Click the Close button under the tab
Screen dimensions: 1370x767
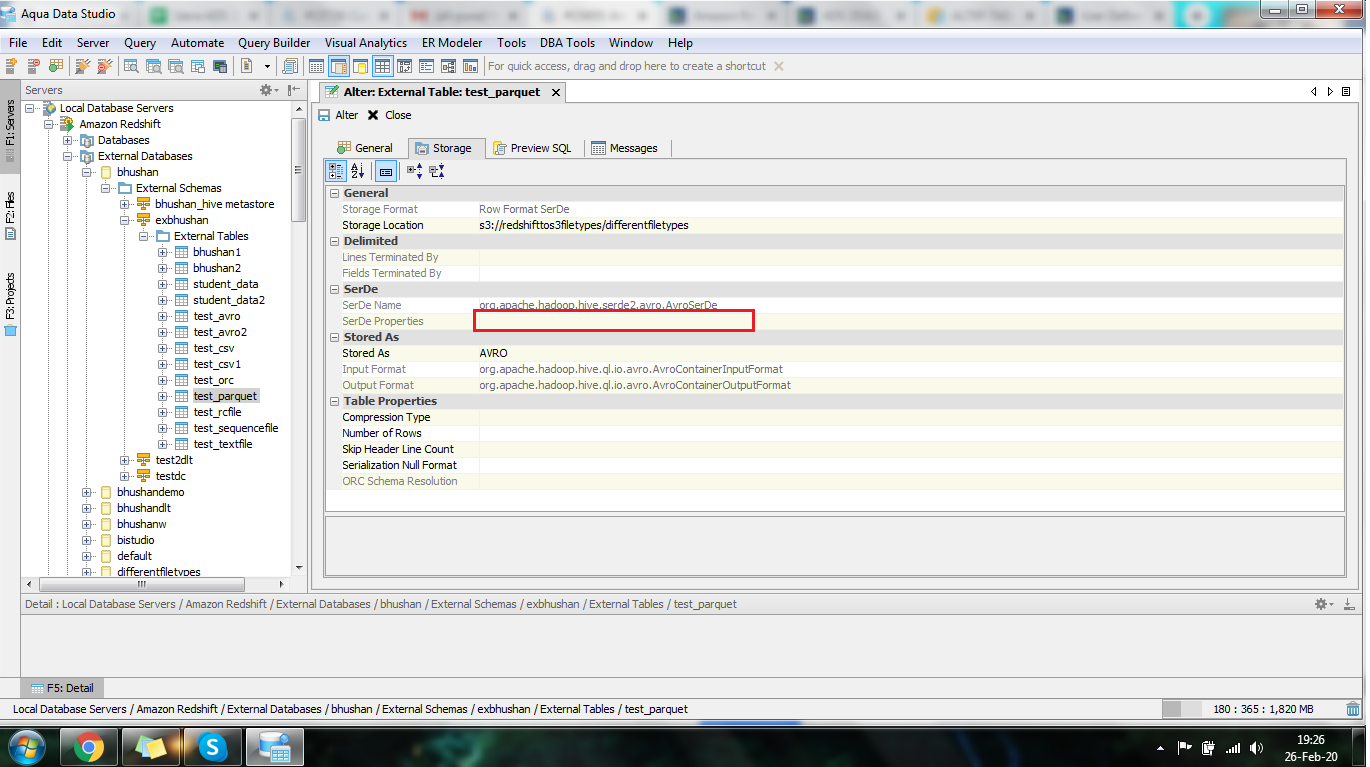click(389, 115)
